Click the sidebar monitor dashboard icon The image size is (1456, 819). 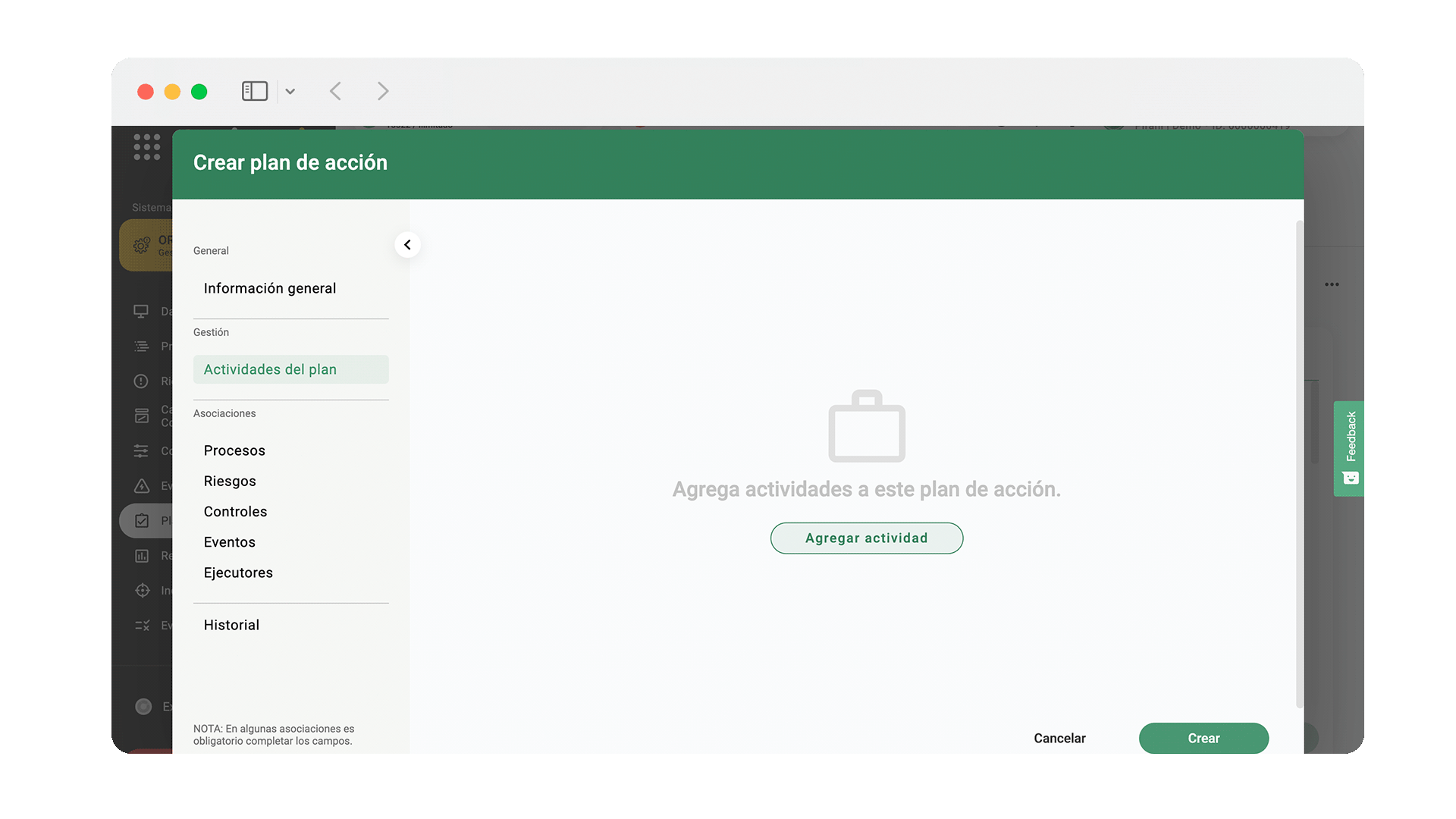click(x=141, y=311)
